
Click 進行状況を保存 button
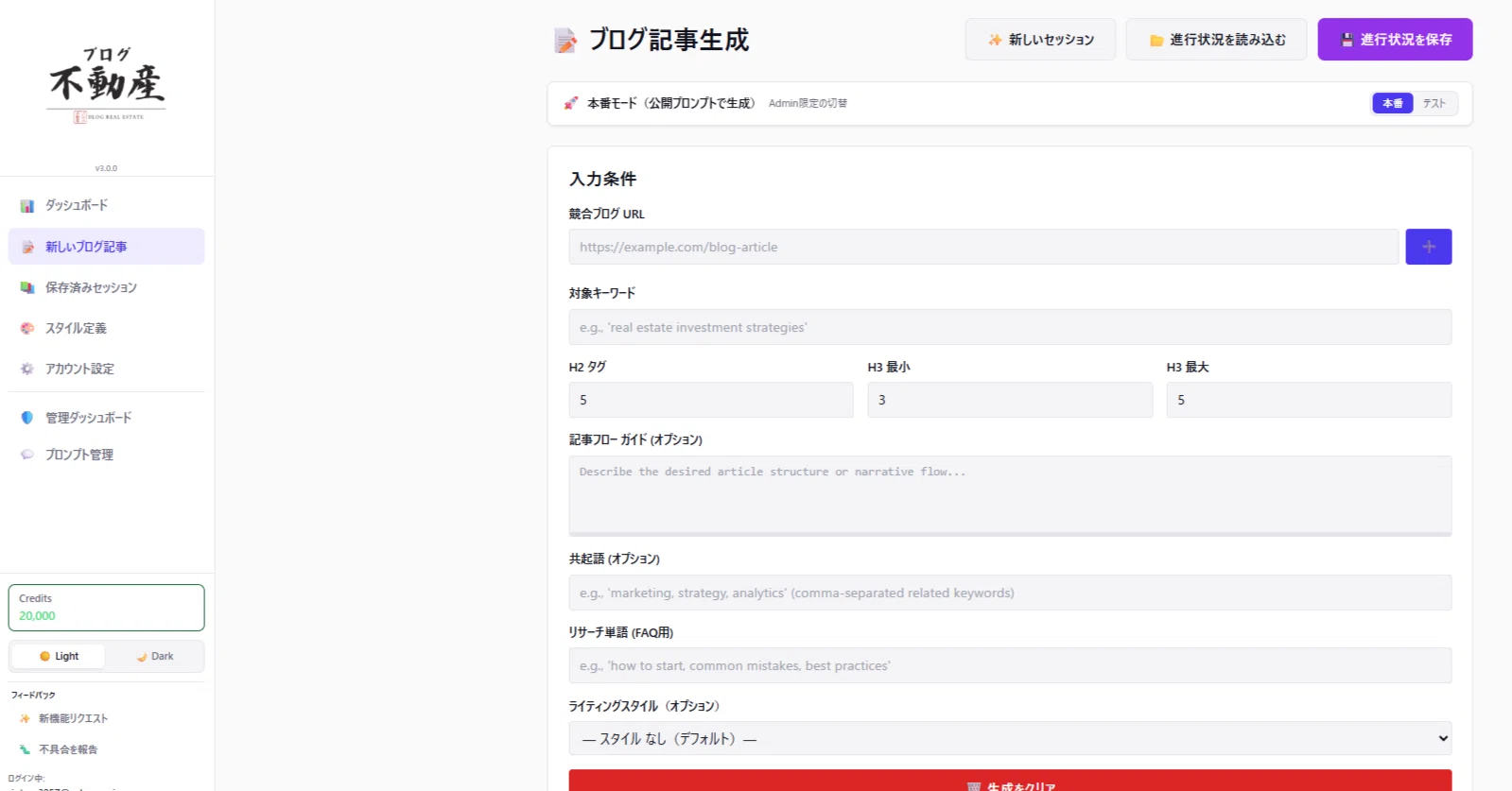[1395, 40]
